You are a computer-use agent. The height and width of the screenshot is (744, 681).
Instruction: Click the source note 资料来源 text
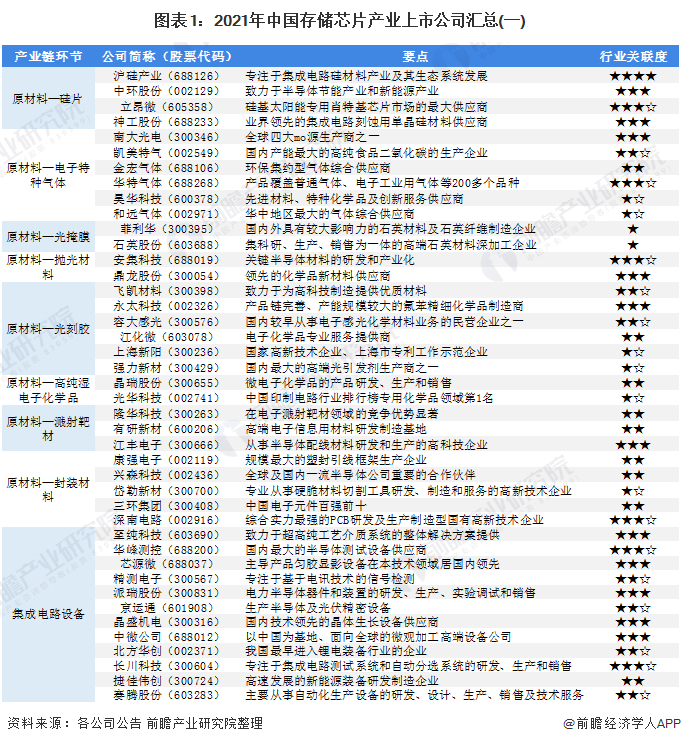[135, 723]
